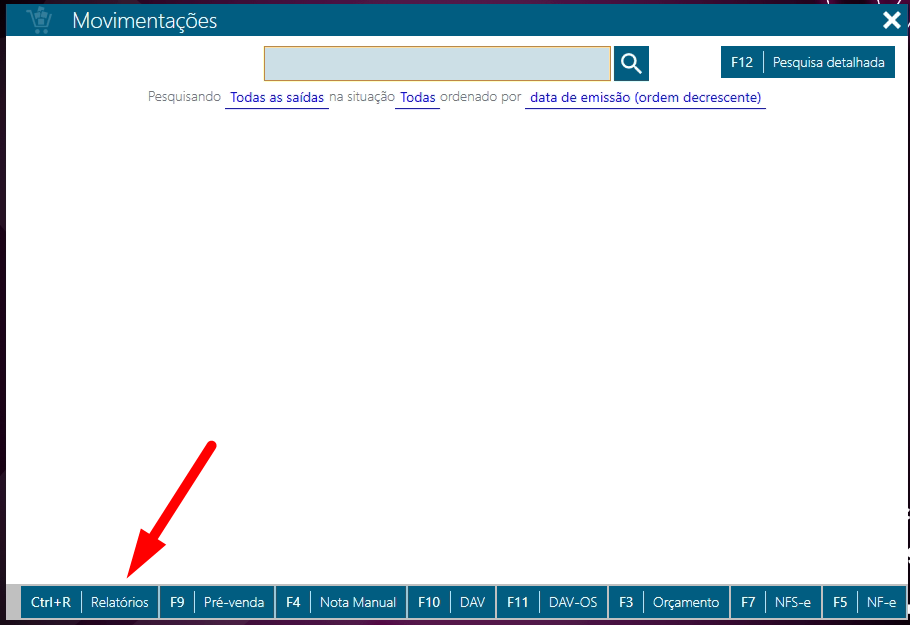This screenshot has height=625, width=910.
Task: Expand the situação 'Todas' dropdown
Action: [417, 98]
